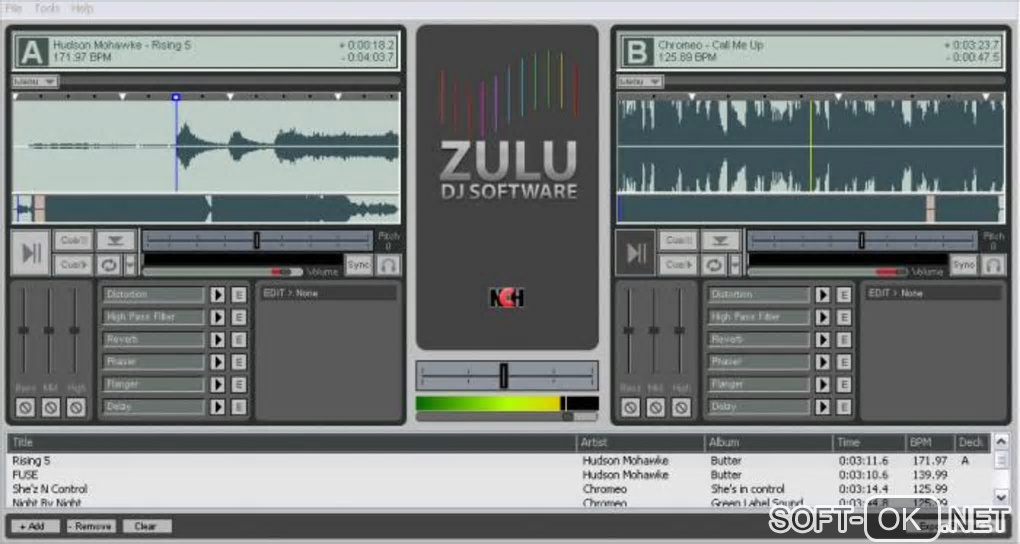
Task: Click deck B volume slider
Action: coord(827,271)
